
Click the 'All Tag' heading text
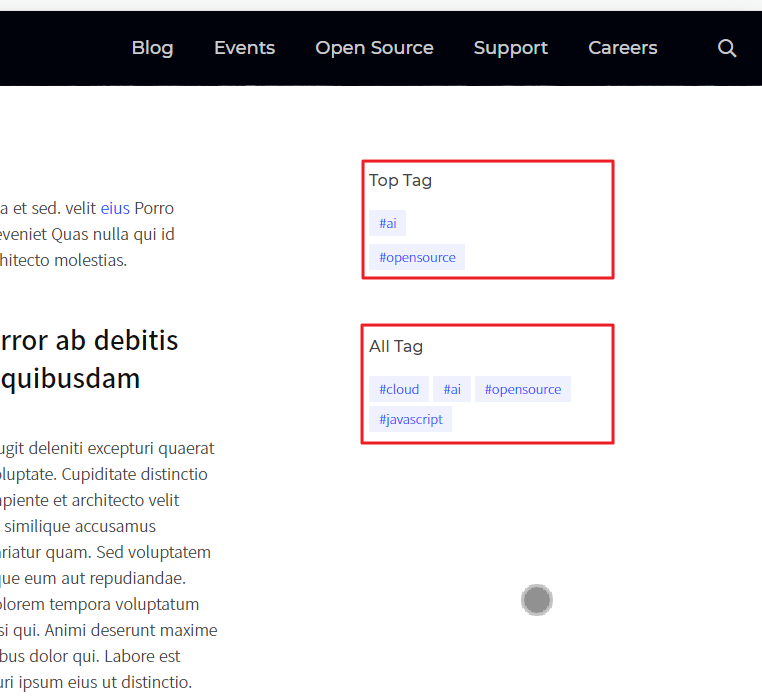(x=396, y=347)
